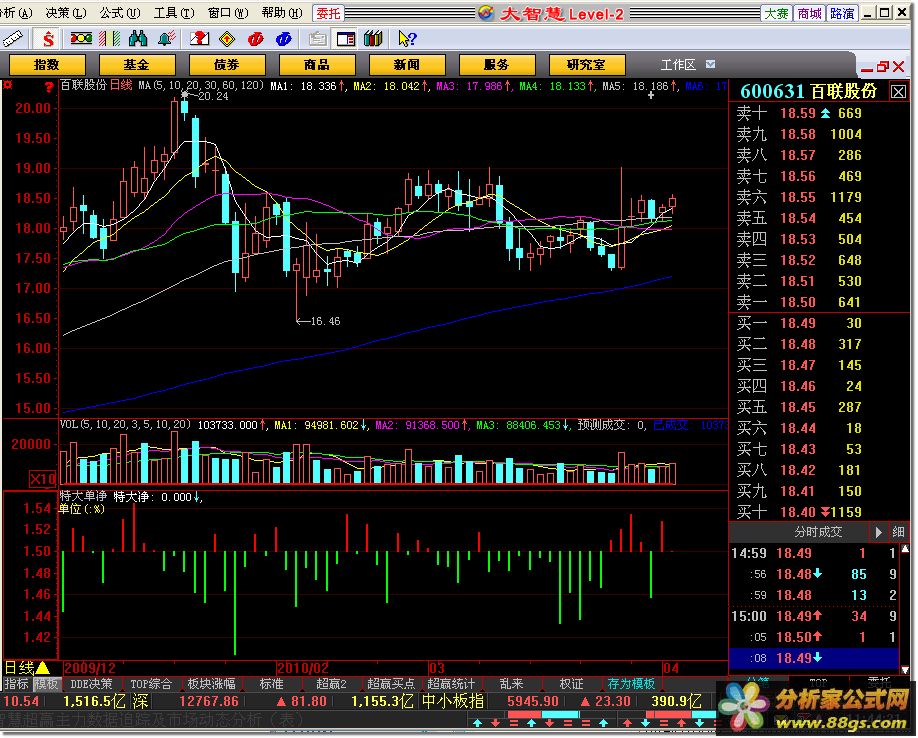Close the 600631 quote panel with X box
This screenshot has height=738, width=918.
point(898,92)
